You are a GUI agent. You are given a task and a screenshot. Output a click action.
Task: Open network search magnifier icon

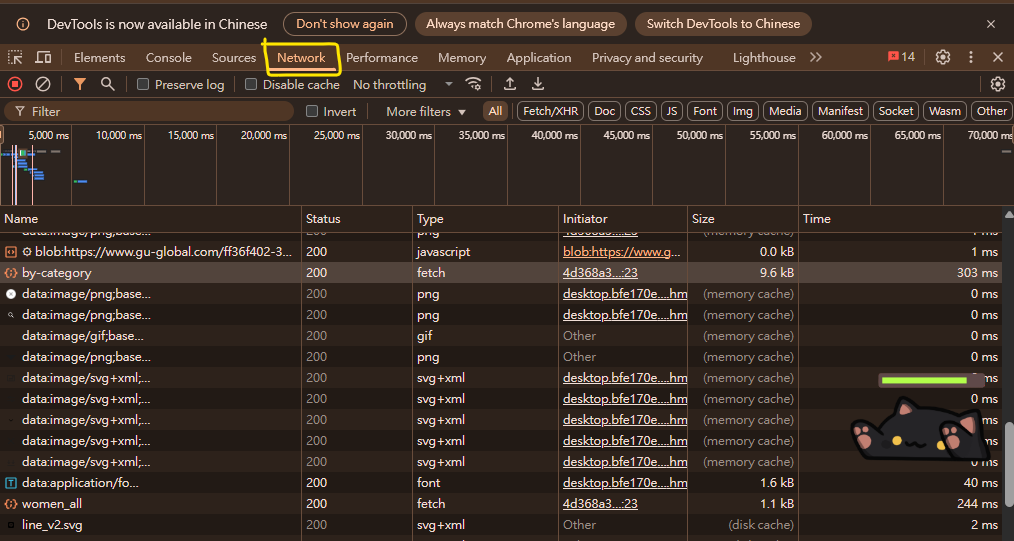(x=107, y=84)
